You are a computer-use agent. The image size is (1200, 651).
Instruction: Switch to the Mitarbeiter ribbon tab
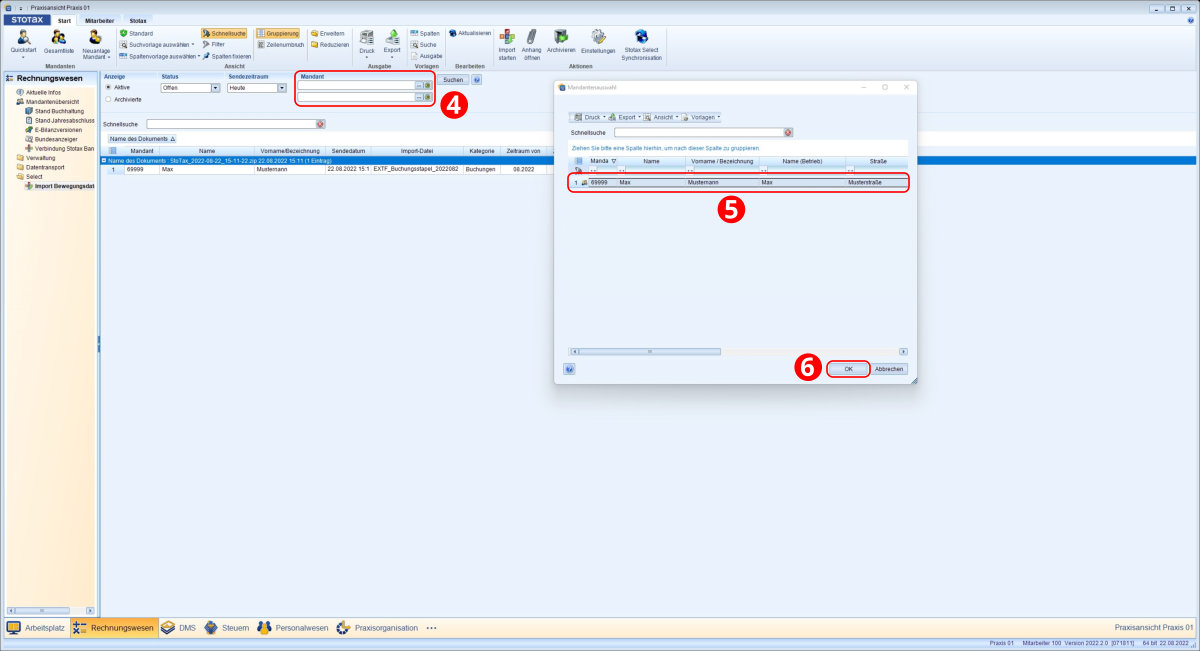pyautogui.click(x=99, y=19)
